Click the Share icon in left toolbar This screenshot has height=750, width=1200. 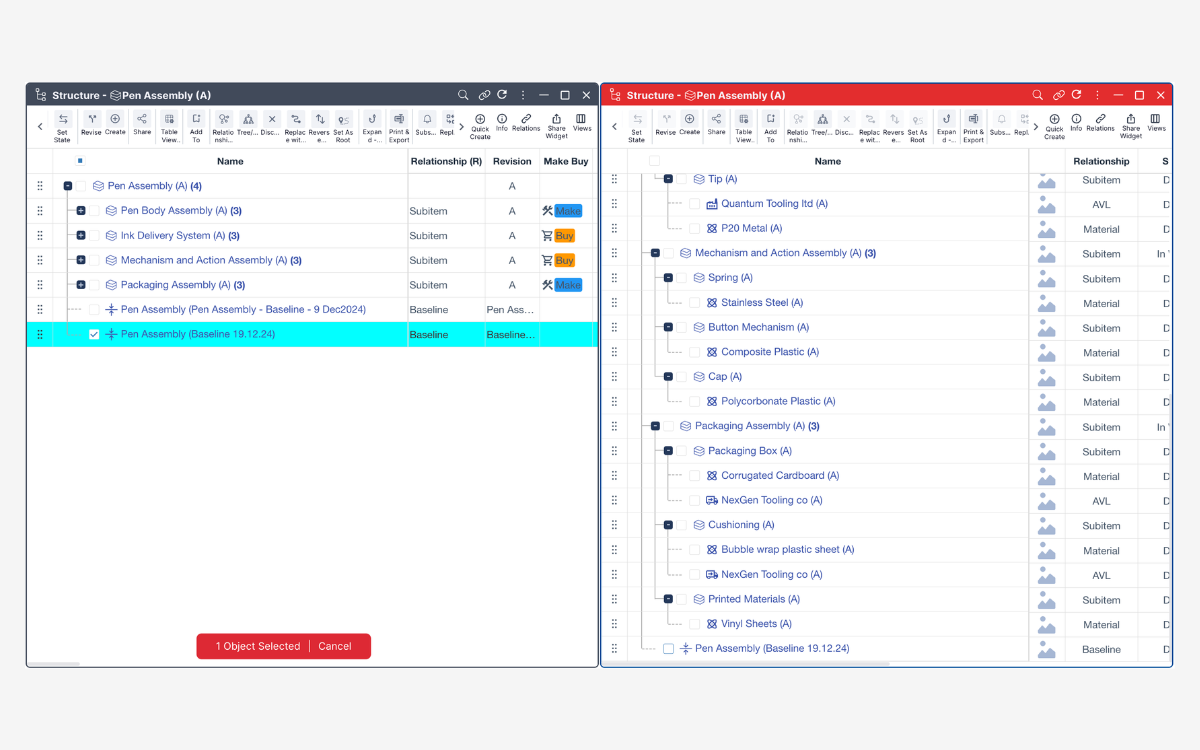point(142,124)
